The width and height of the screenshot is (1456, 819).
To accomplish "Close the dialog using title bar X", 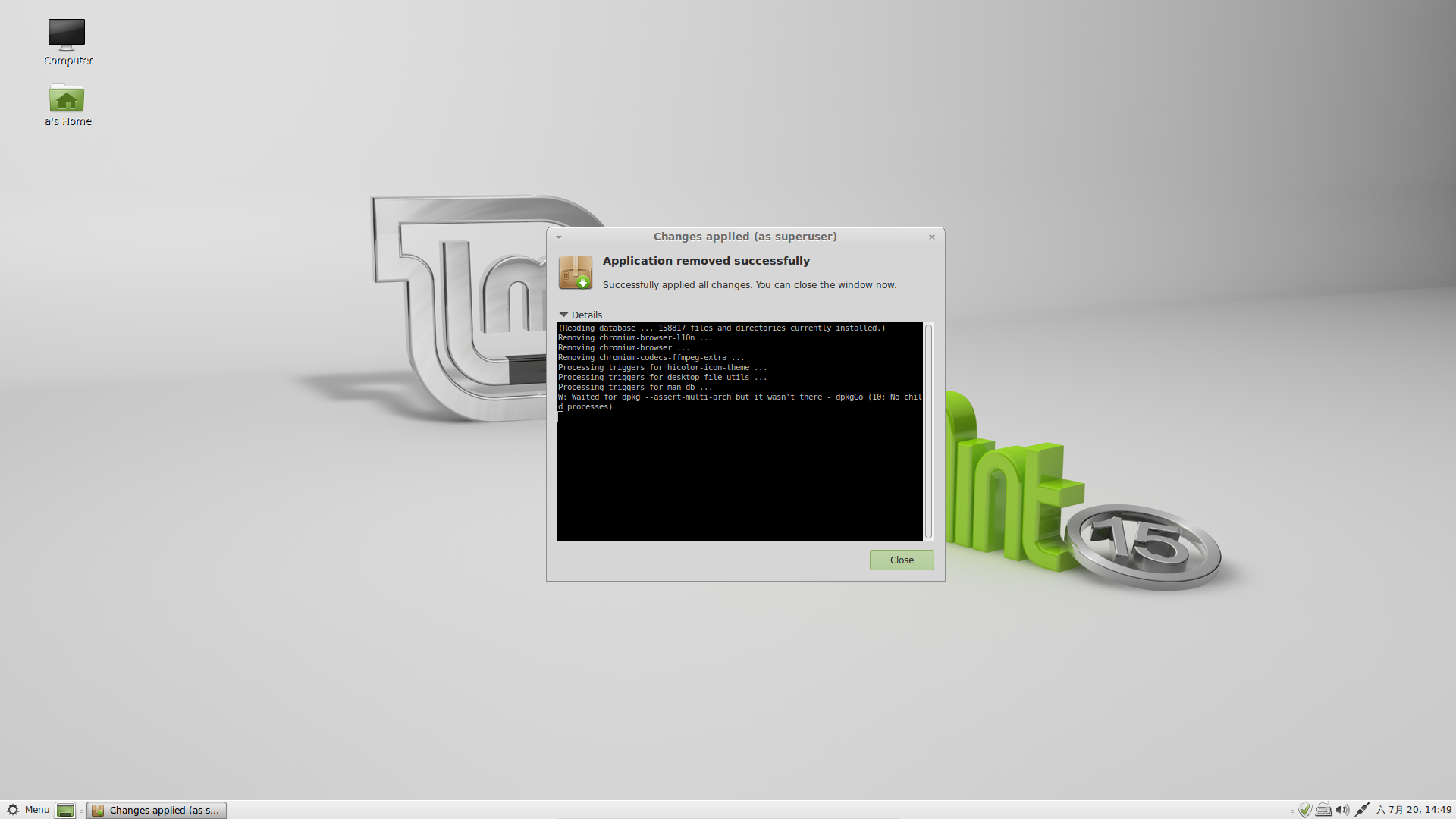I will (x=932, y=237).
